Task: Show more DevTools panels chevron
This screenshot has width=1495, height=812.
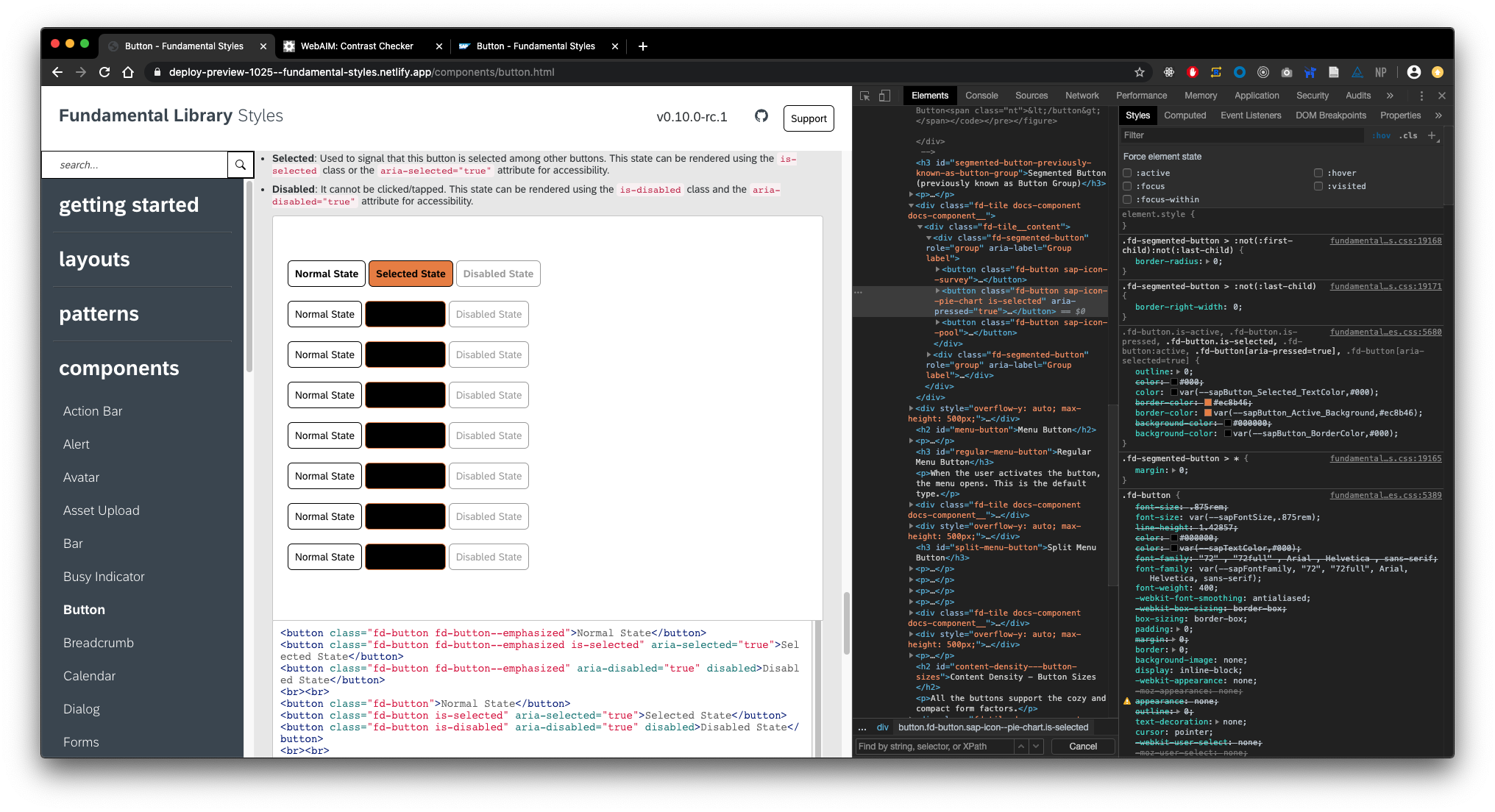Action: 1390,96
